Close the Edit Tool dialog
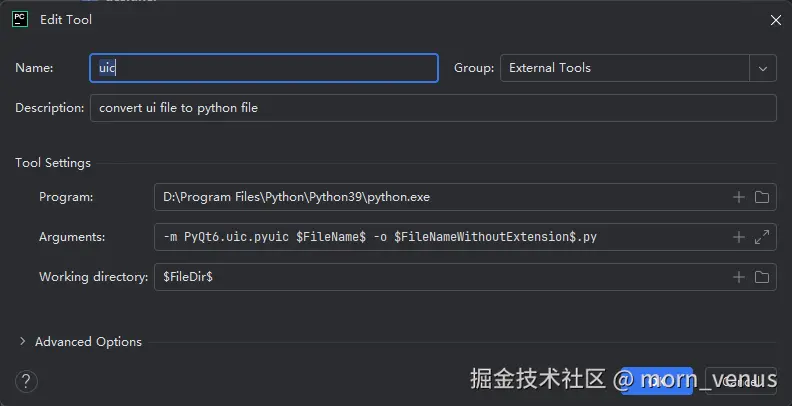The image size is (792, 406). (x=776, y=20)
